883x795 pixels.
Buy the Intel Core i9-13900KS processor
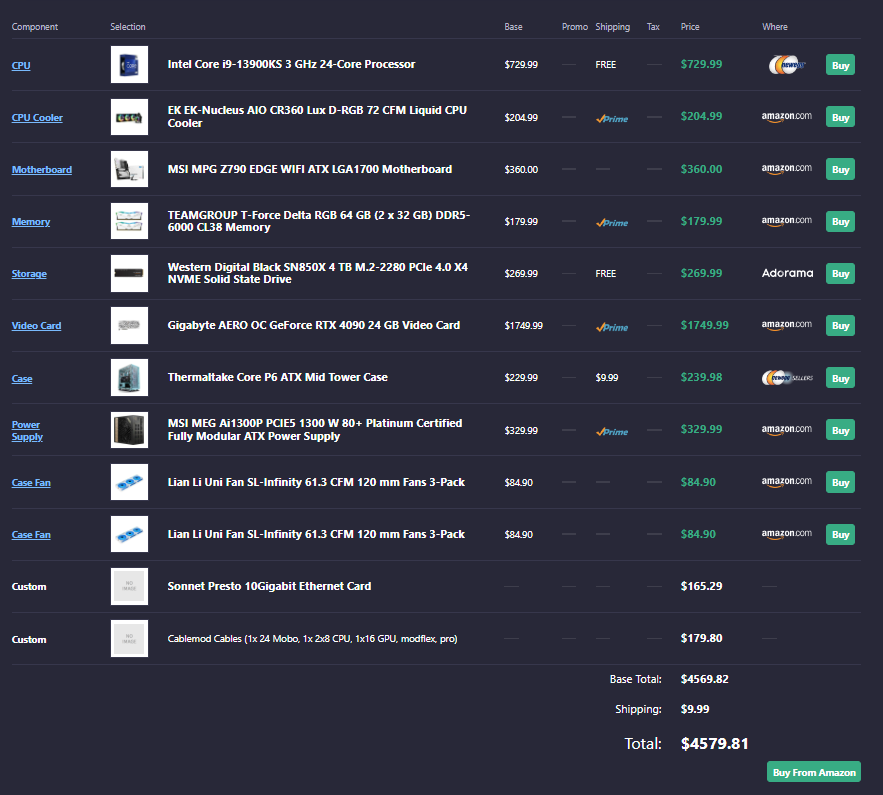840,65
